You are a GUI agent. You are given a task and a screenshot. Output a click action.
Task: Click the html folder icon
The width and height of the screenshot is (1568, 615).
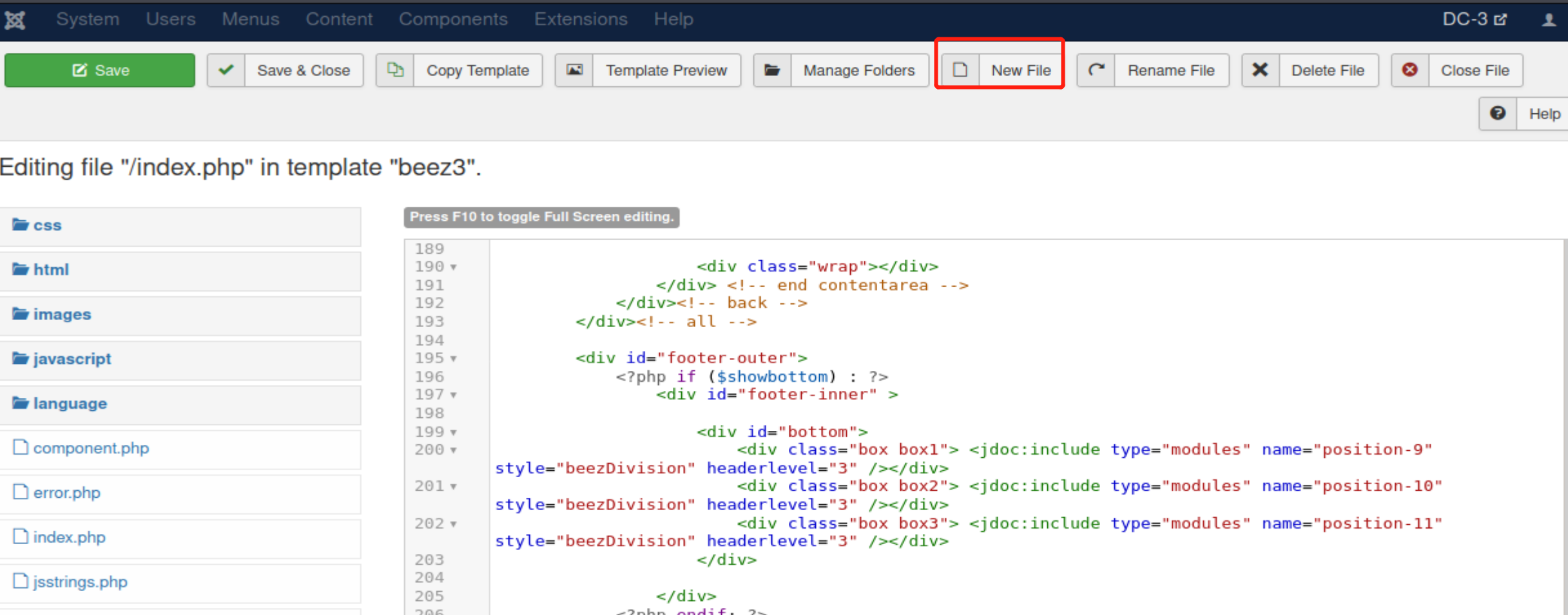tap(21, 269)
